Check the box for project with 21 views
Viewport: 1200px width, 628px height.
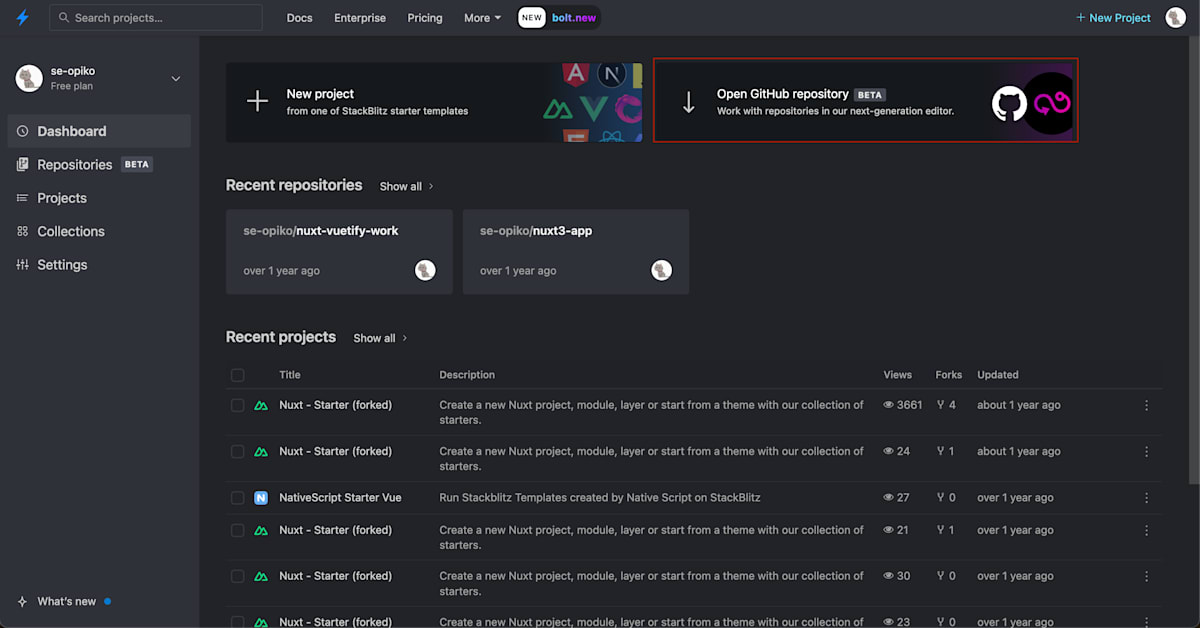[x=237, y=530]
